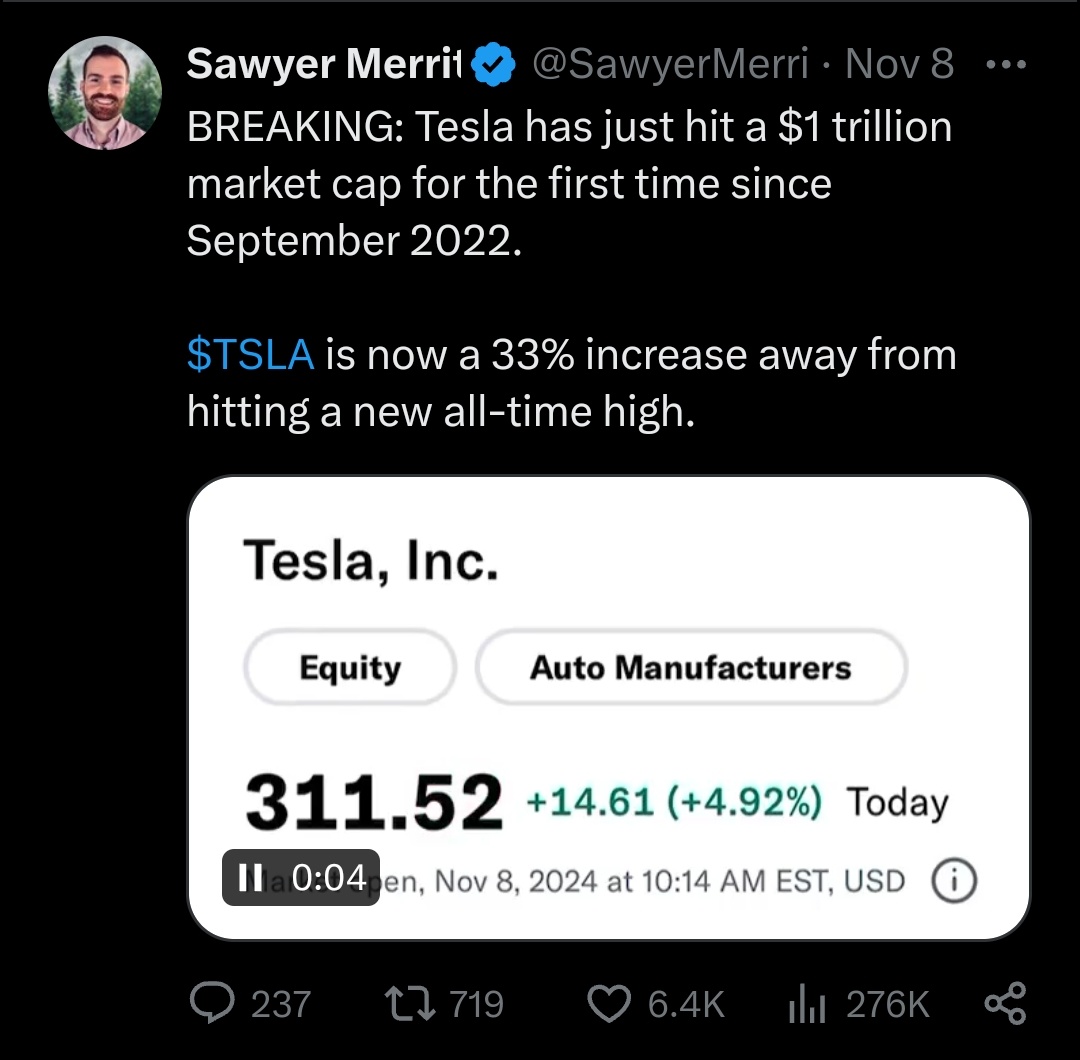Like the post with heart icon
The height and width of the screenshot is (1060, 1080).
coord(608,1004)
